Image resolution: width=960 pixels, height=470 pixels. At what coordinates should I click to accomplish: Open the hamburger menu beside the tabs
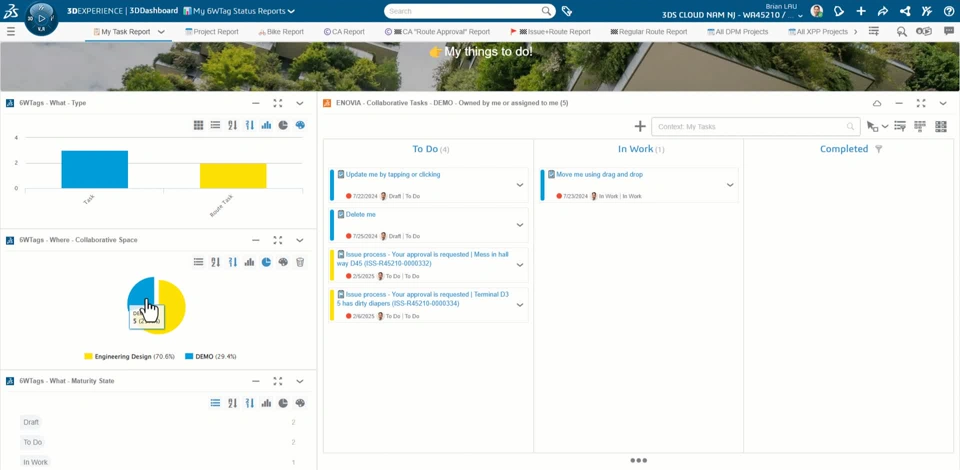pos(11,32)
